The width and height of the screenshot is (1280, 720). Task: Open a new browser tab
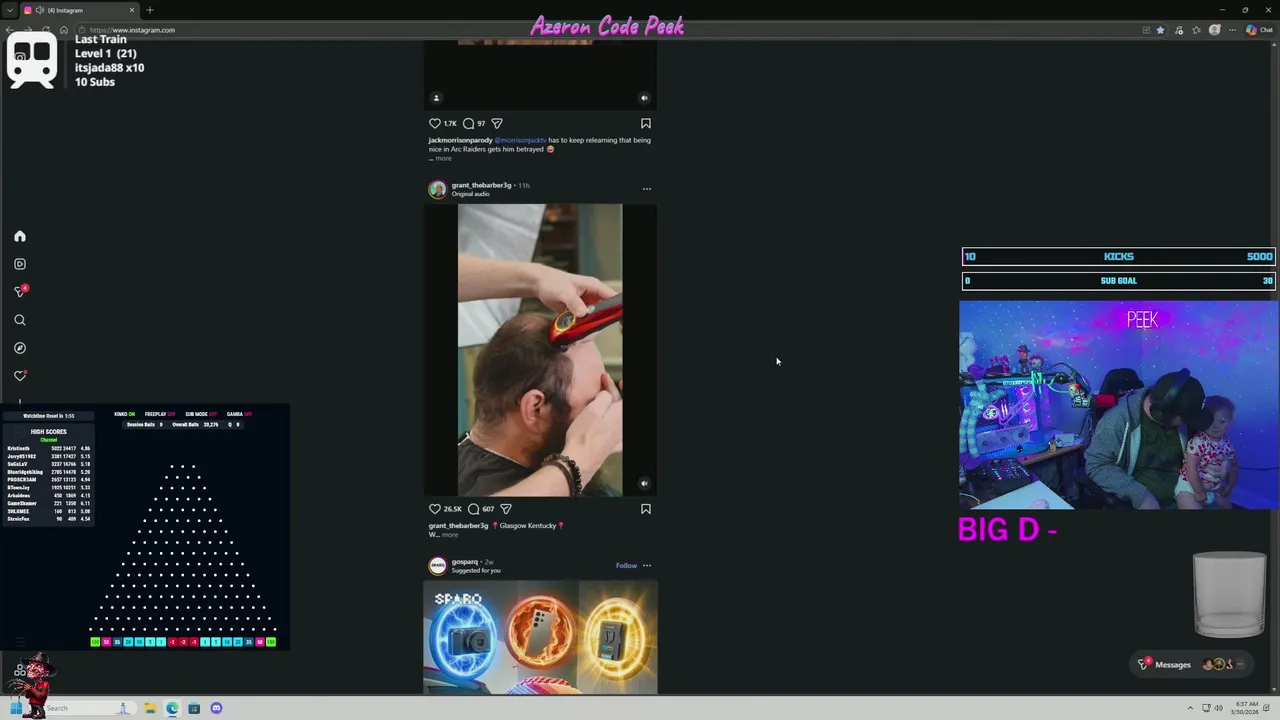coord(150,10)
